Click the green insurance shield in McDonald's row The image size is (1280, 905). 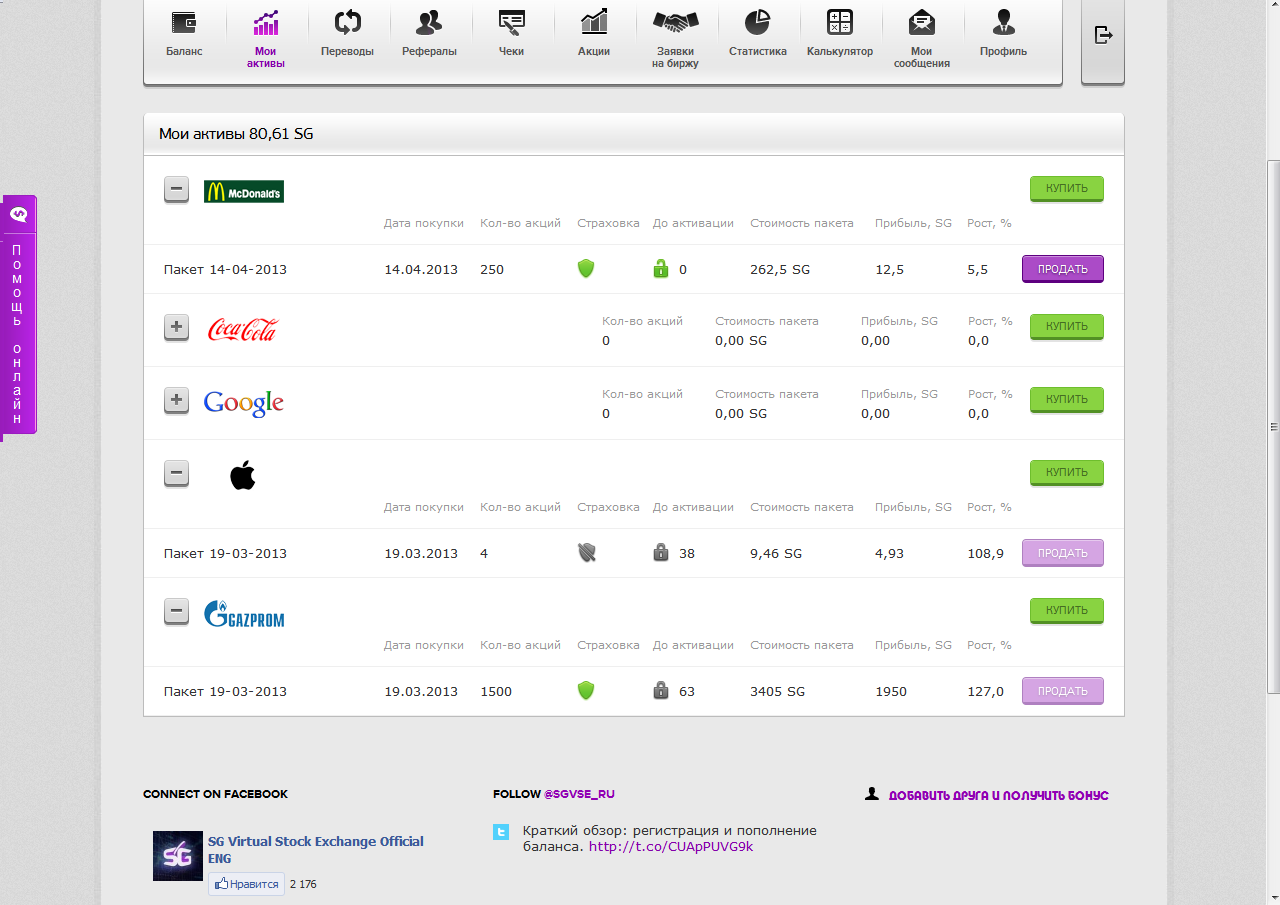[586, 268]
